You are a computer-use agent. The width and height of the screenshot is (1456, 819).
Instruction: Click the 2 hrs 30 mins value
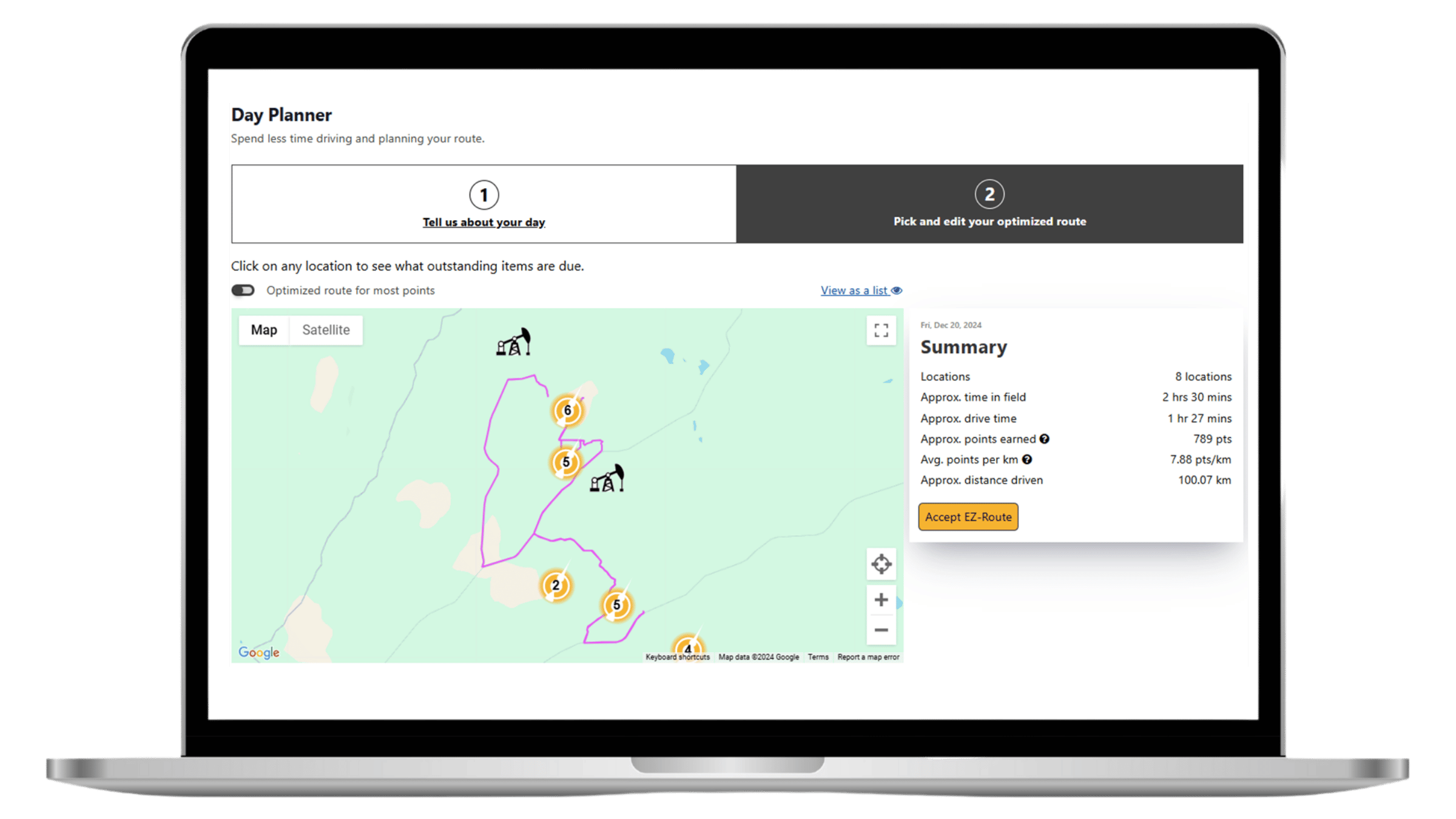tap(1196, 397)
